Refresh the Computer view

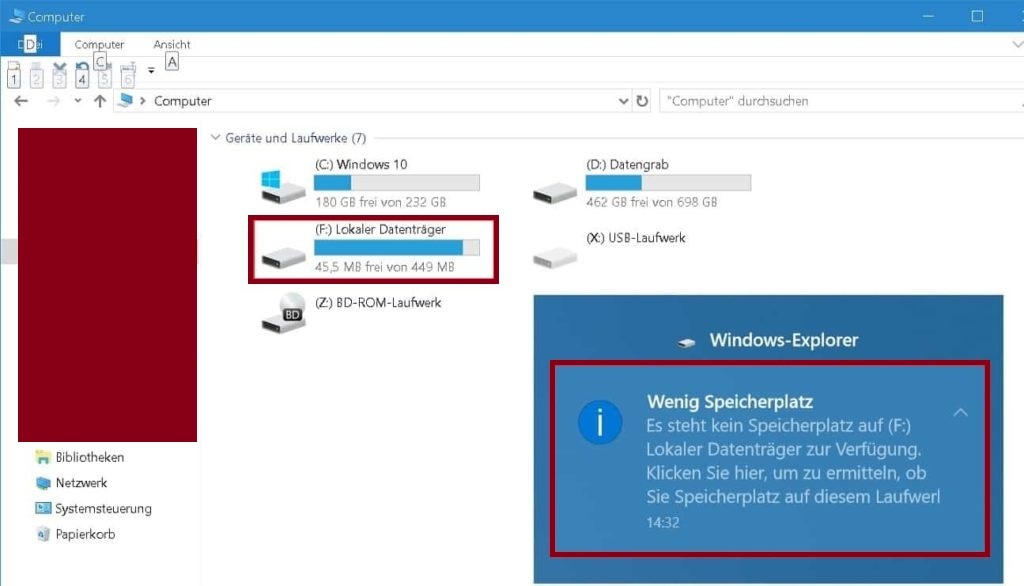click(x=643, y=101)
